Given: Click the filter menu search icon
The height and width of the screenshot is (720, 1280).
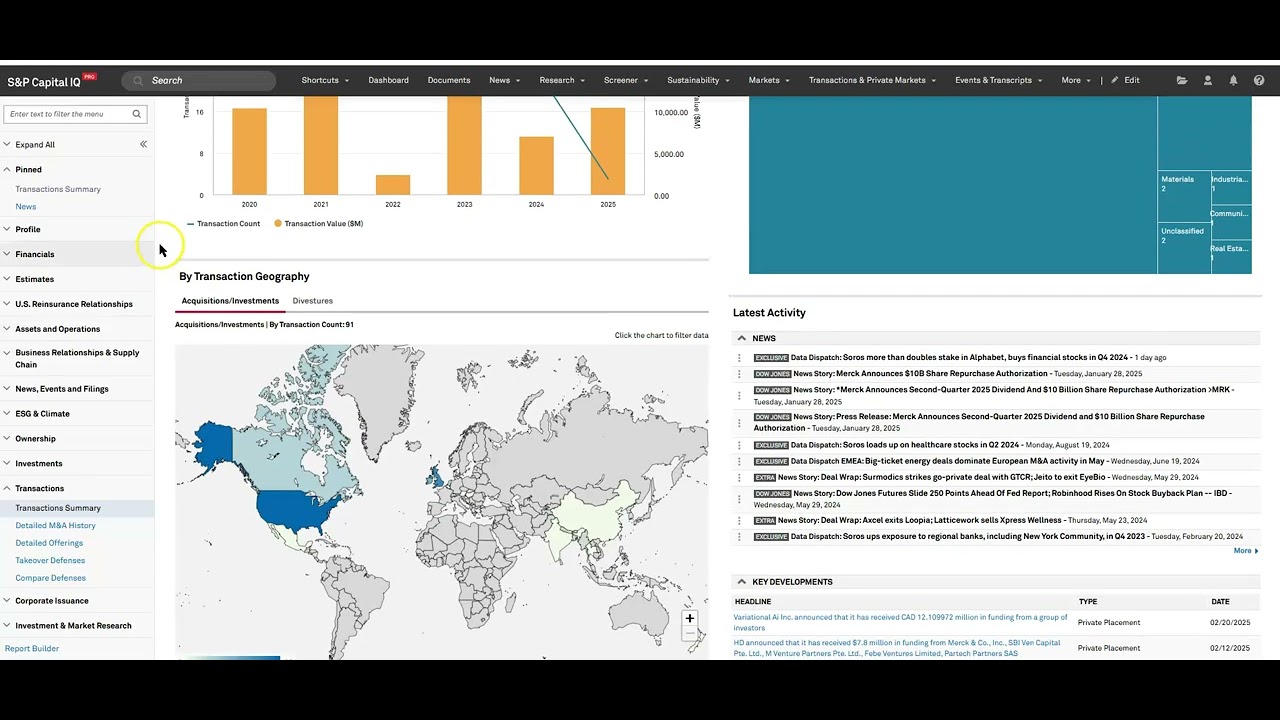Looking at the screenshot, I should tap(137, 114).
